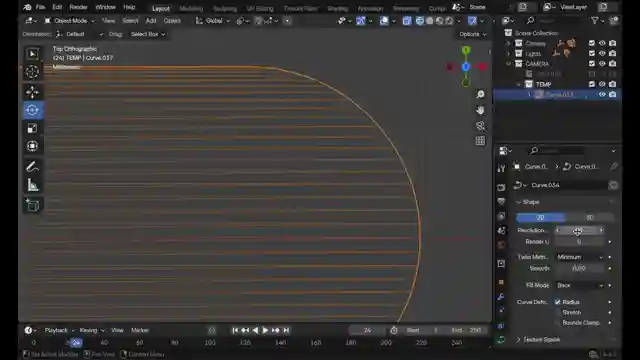The height and width of the screenshot is (360, 640).
Task: Open the Window menu
Action: [105, 7]
